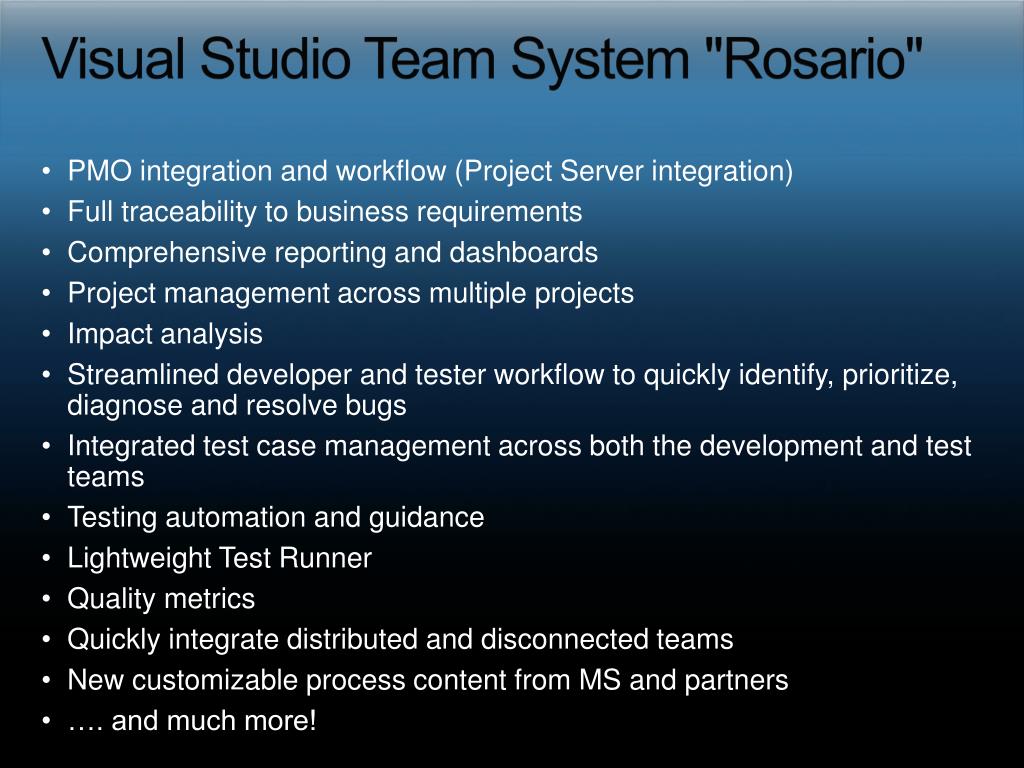Click the Testing automation and guidance bullet
This screenshot has height=768, width=1024.
click(x=276, y=518)
